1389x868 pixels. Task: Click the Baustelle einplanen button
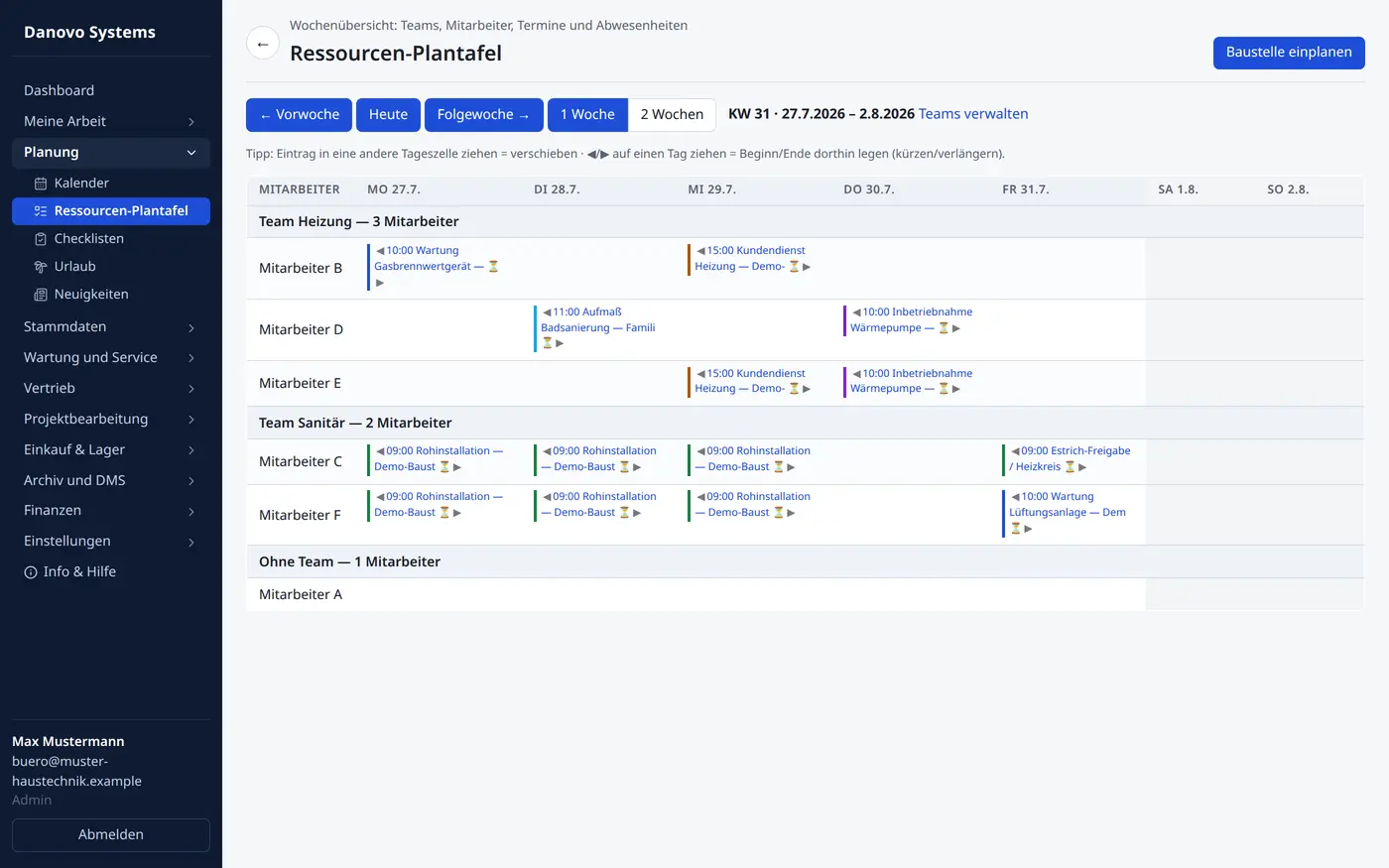coord(1289,53)
